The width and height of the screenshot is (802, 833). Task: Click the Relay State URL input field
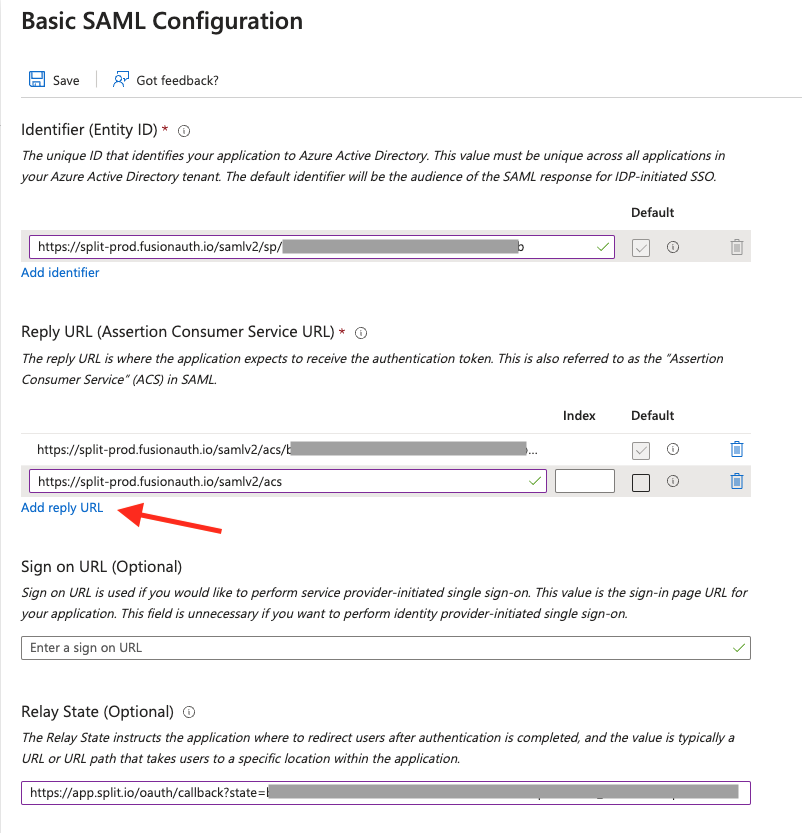click(x=385, y=793)
